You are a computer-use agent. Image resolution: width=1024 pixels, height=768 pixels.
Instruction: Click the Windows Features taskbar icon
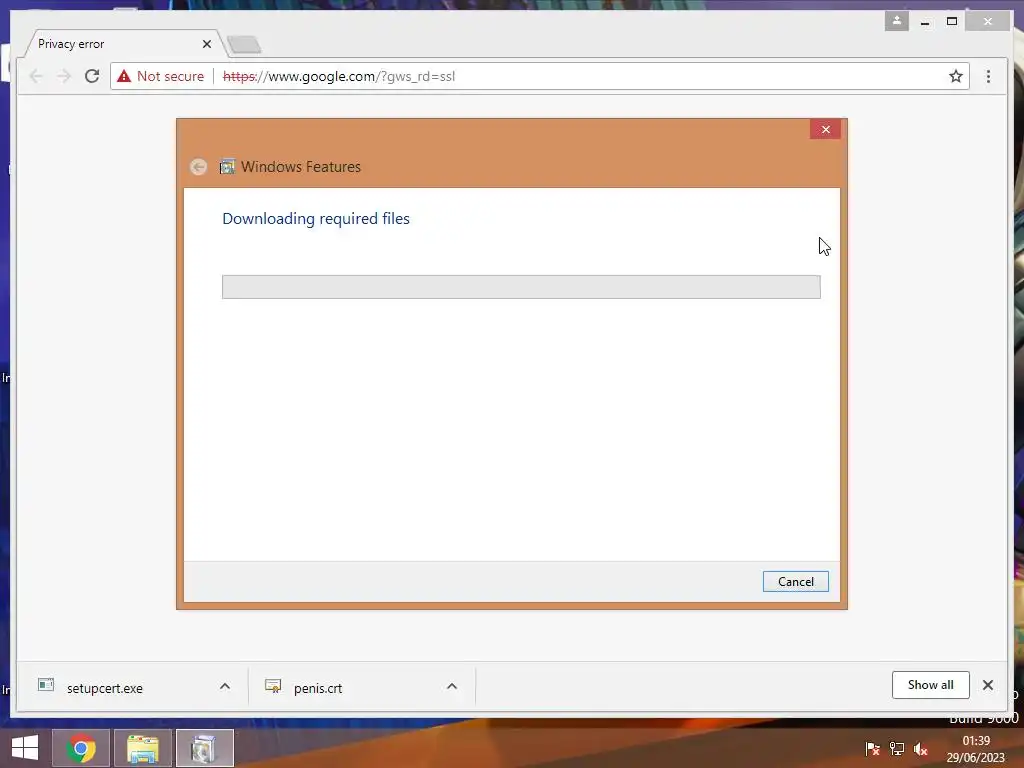(205, 748)
